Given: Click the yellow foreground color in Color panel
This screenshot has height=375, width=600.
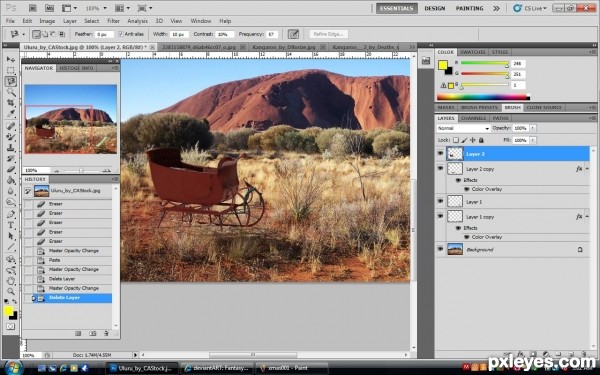Looking at the screenshot, I should click(x=442, y=65).
